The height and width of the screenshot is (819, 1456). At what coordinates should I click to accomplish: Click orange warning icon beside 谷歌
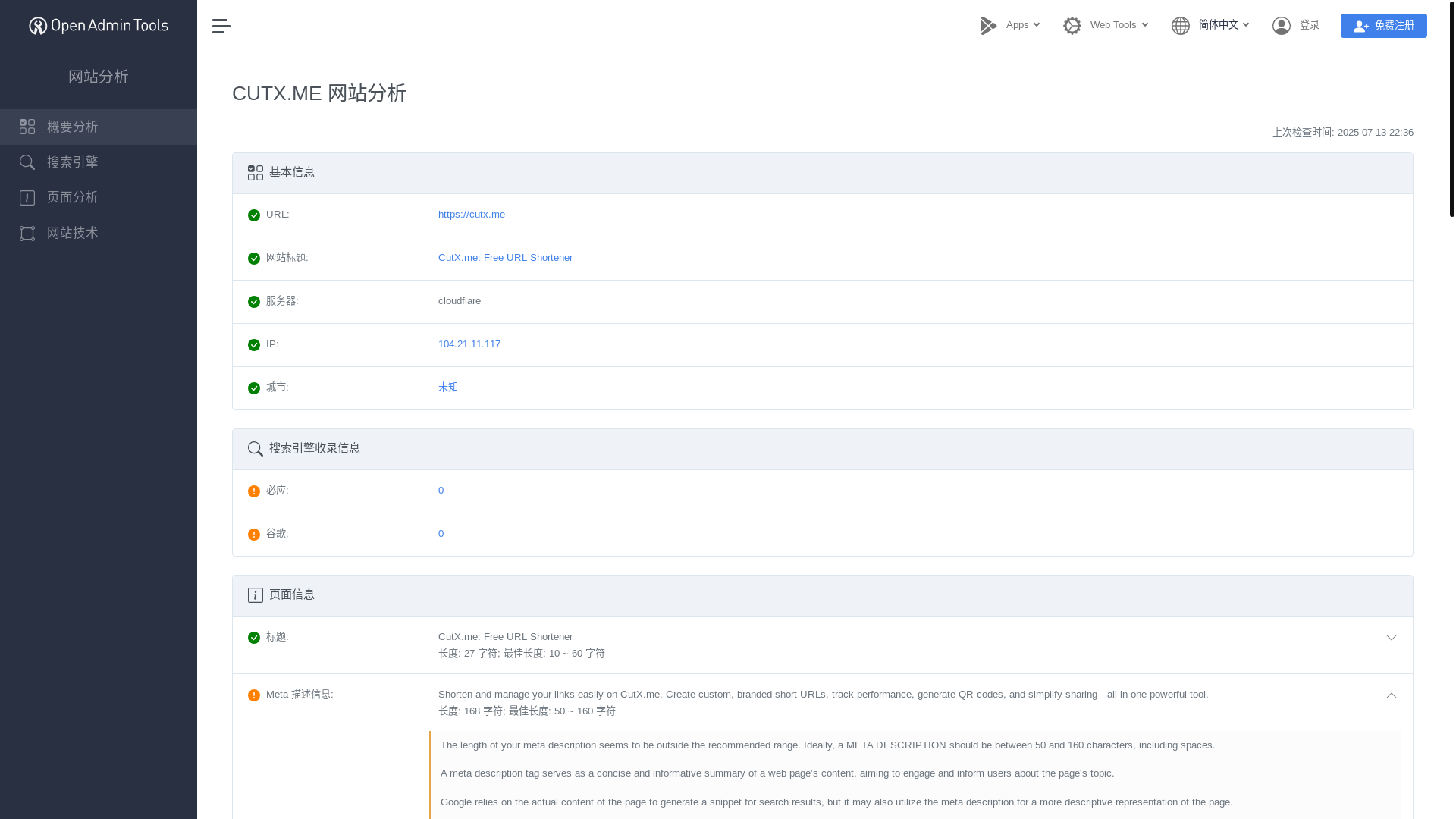click(254, 535)
